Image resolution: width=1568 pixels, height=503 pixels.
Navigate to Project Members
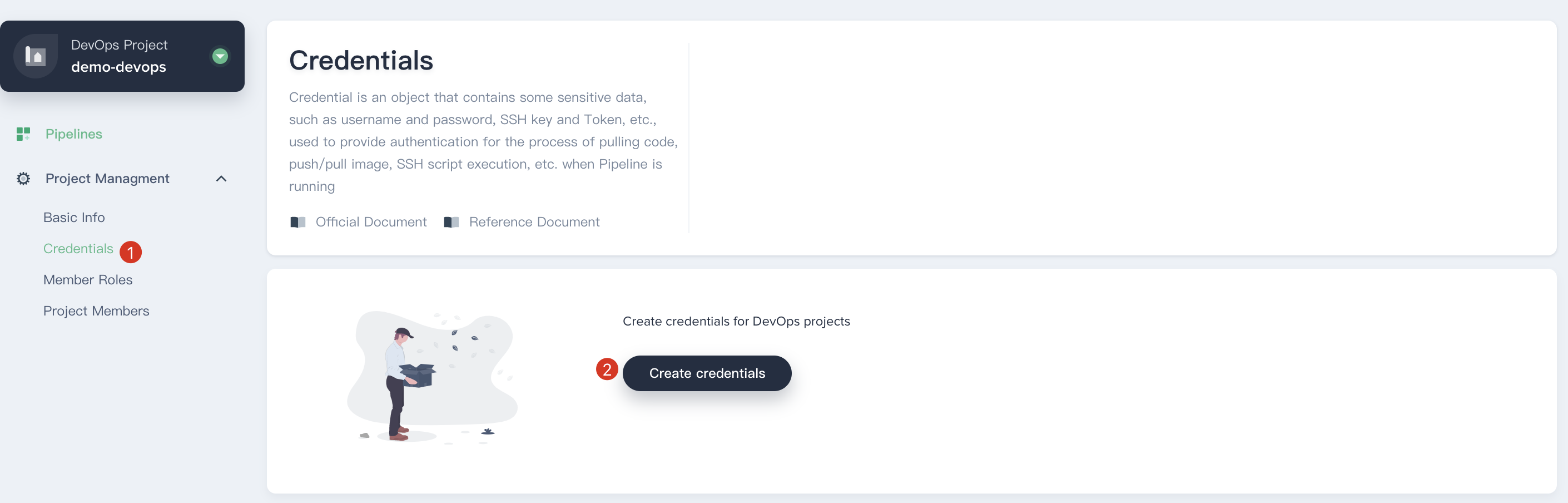pos(96,310)
